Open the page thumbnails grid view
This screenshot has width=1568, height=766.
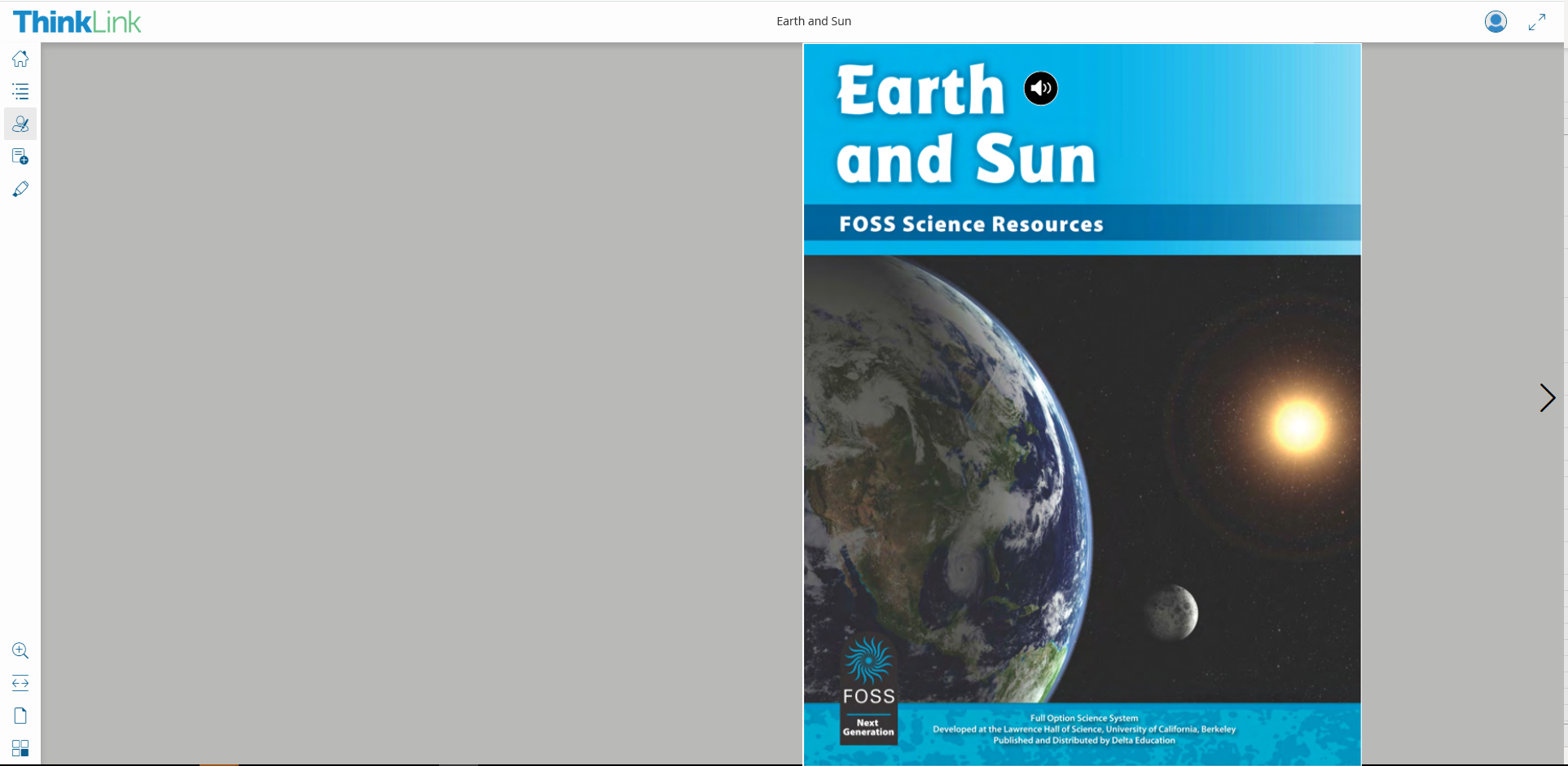20,748
